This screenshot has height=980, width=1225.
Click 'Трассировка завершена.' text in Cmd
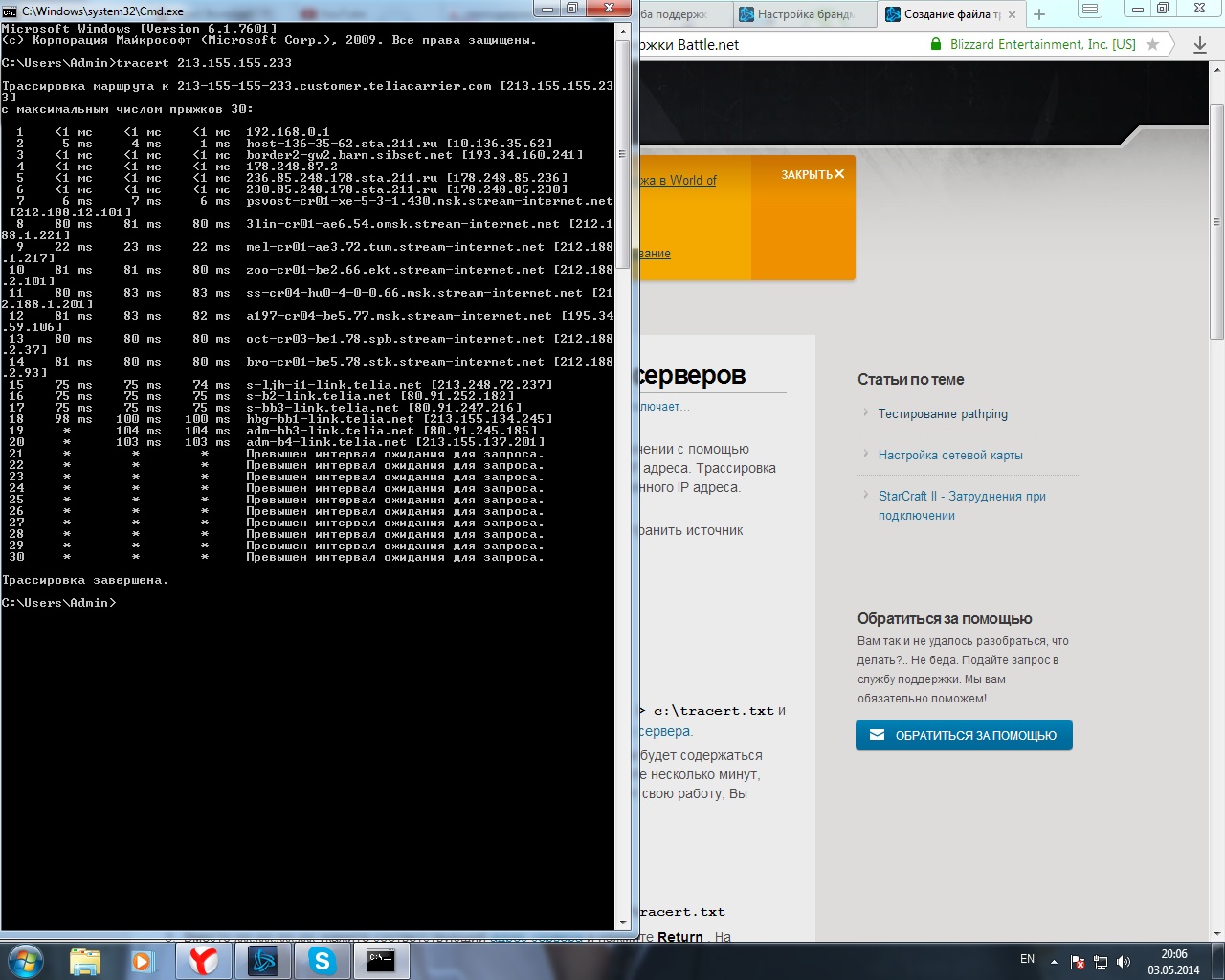(x=85, y=580)
